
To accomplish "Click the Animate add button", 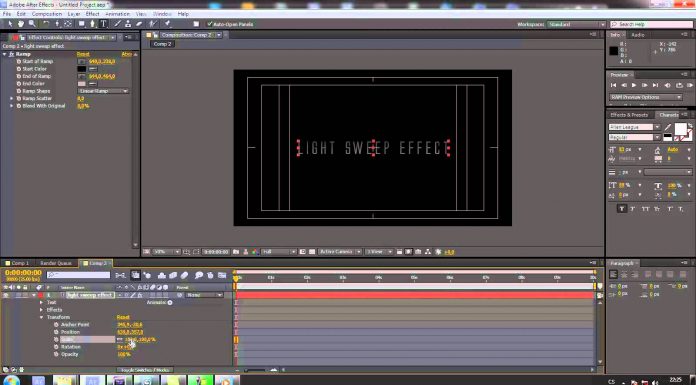I will click(x=170, y=302).
